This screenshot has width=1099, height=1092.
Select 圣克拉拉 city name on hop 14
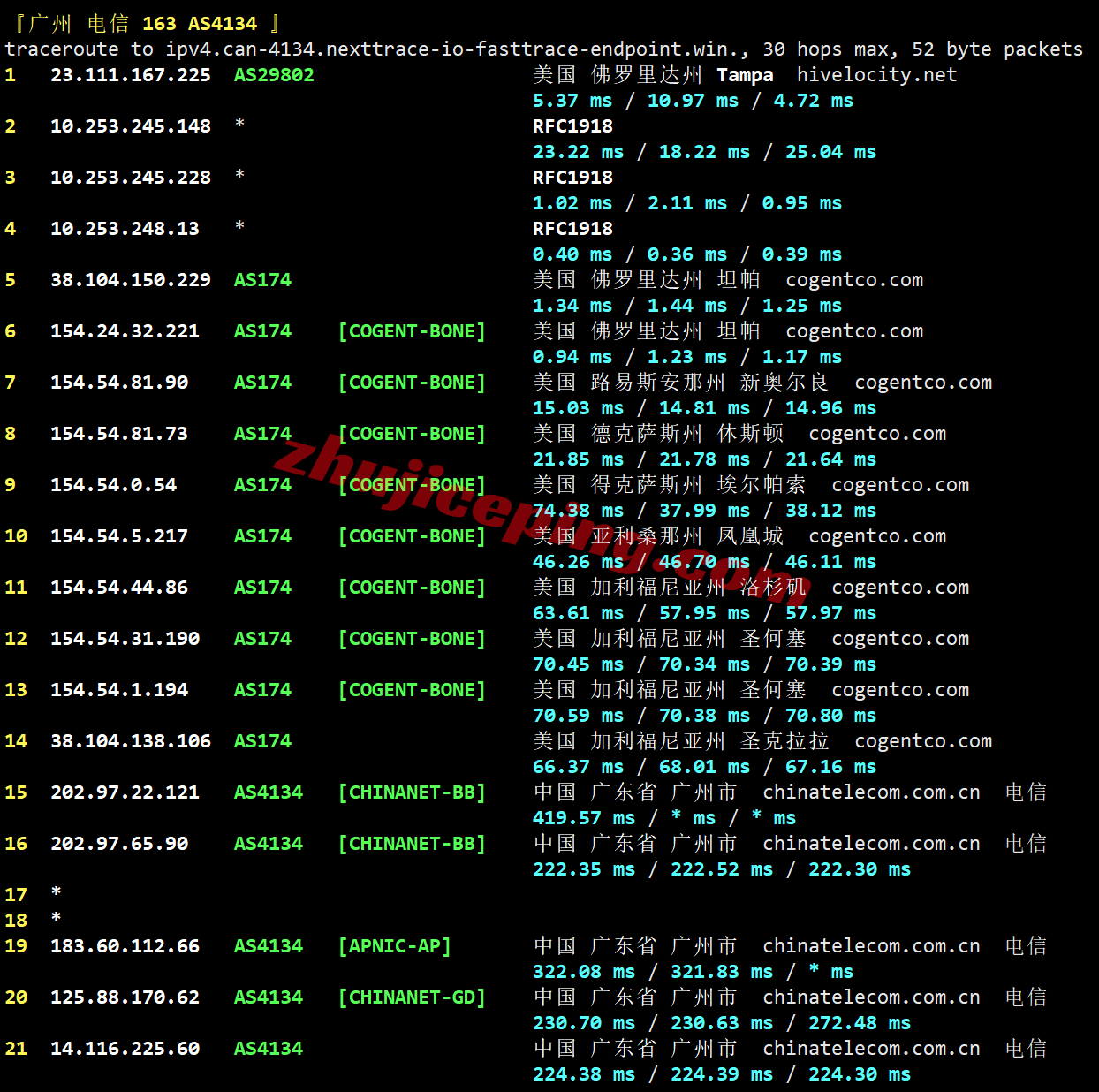(x=784, y=741)
